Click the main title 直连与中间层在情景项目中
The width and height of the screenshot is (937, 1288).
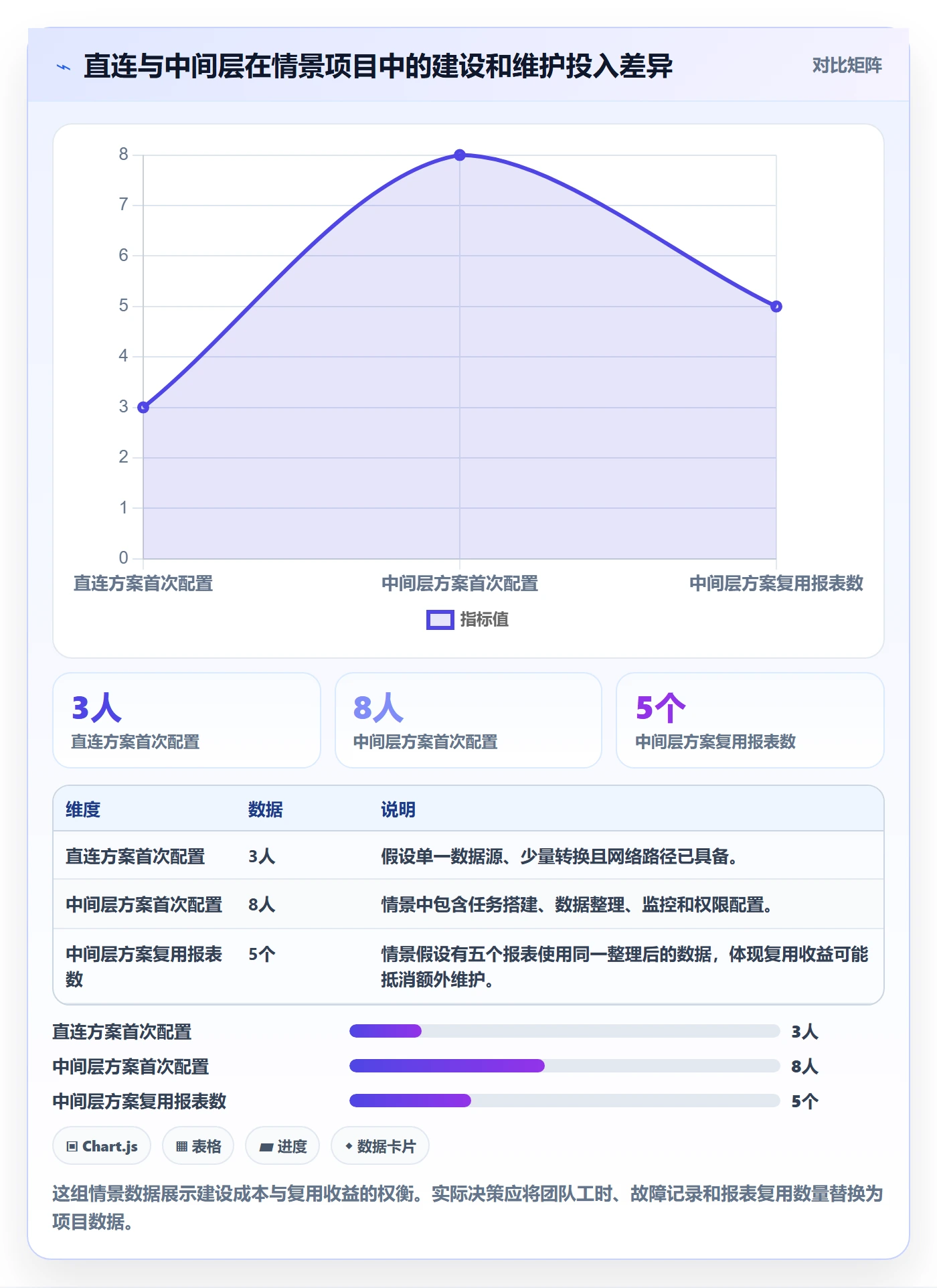(x=378, y=66)
